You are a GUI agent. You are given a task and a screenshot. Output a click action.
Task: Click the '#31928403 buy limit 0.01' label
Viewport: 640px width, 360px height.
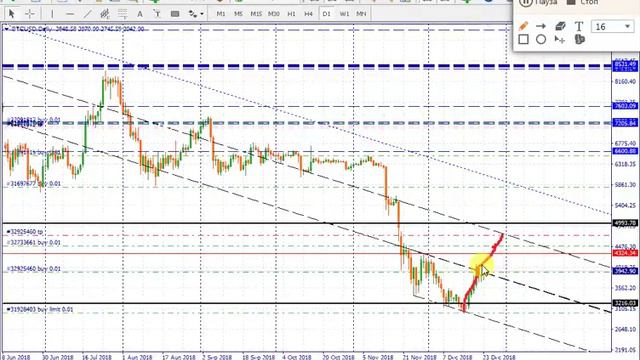click(40, 309)
